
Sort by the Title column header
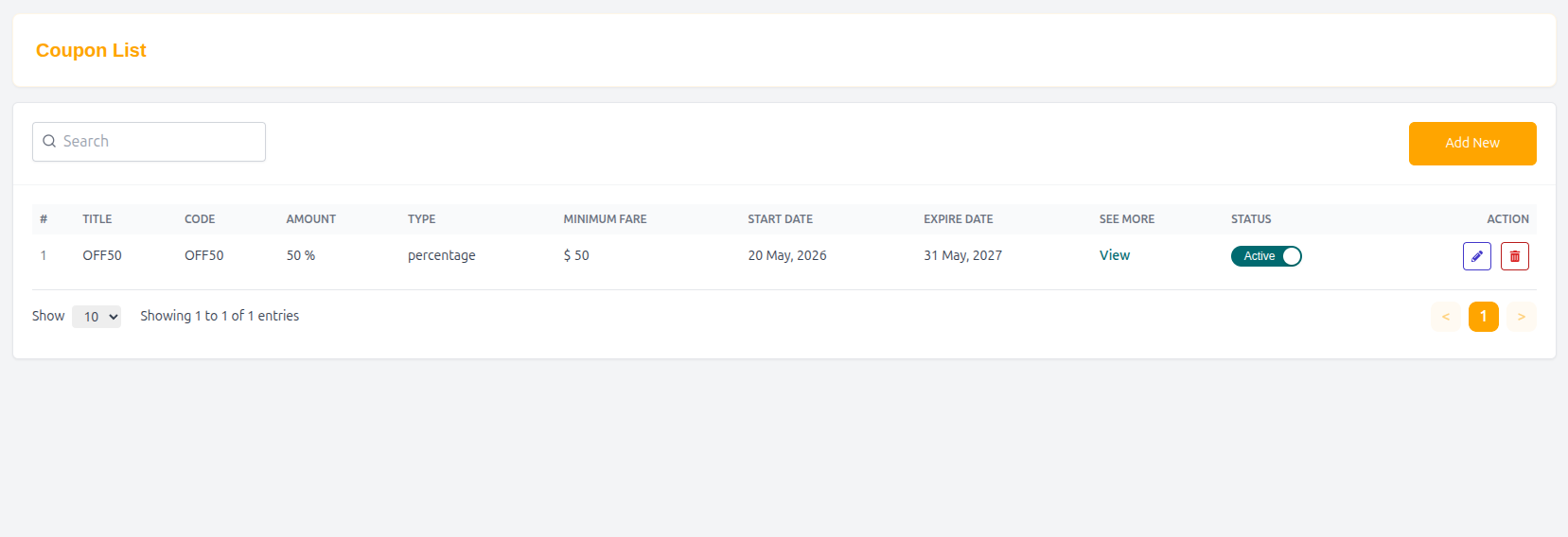pos(97,219)
